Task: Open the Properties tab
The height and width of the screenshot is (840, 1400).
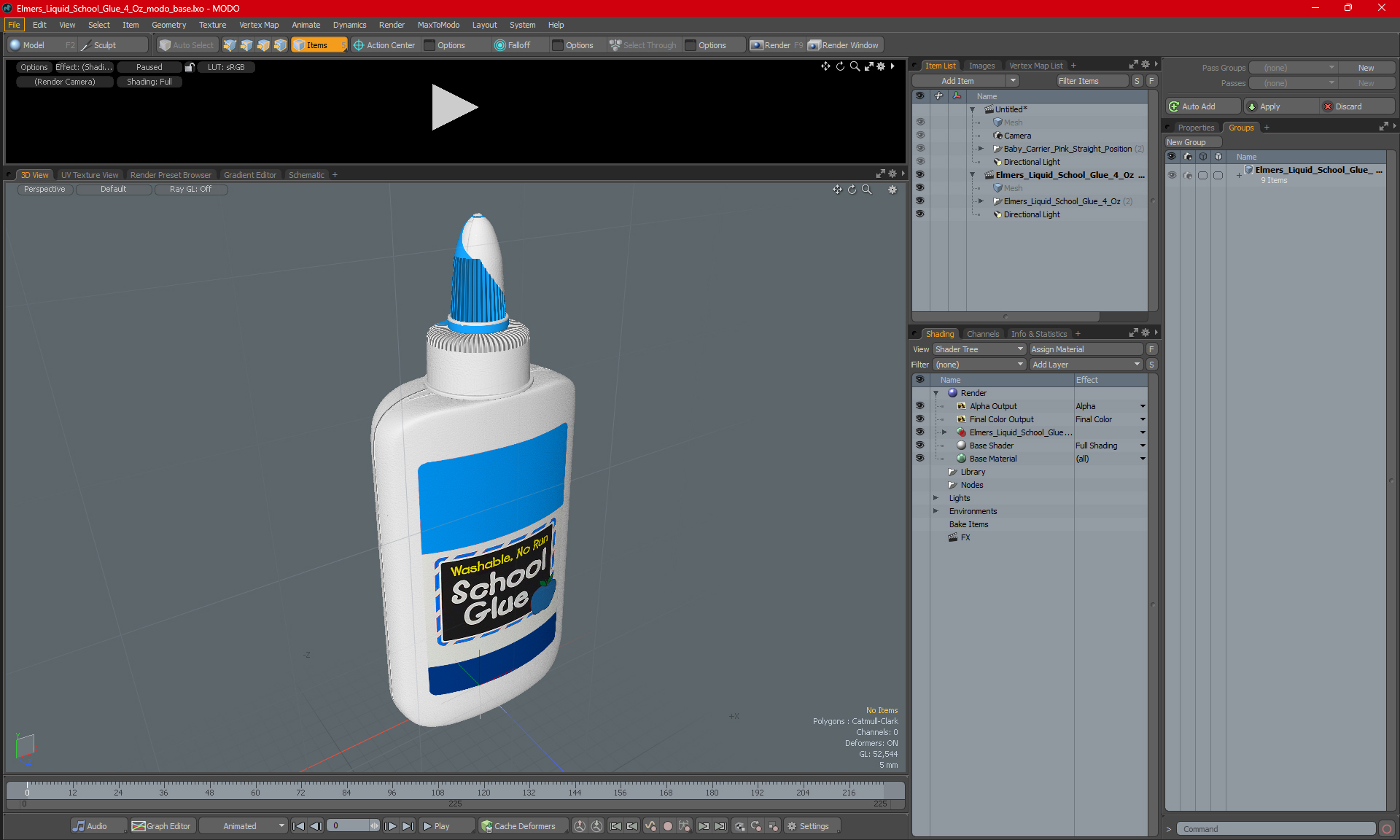Action: point(1196,128)
